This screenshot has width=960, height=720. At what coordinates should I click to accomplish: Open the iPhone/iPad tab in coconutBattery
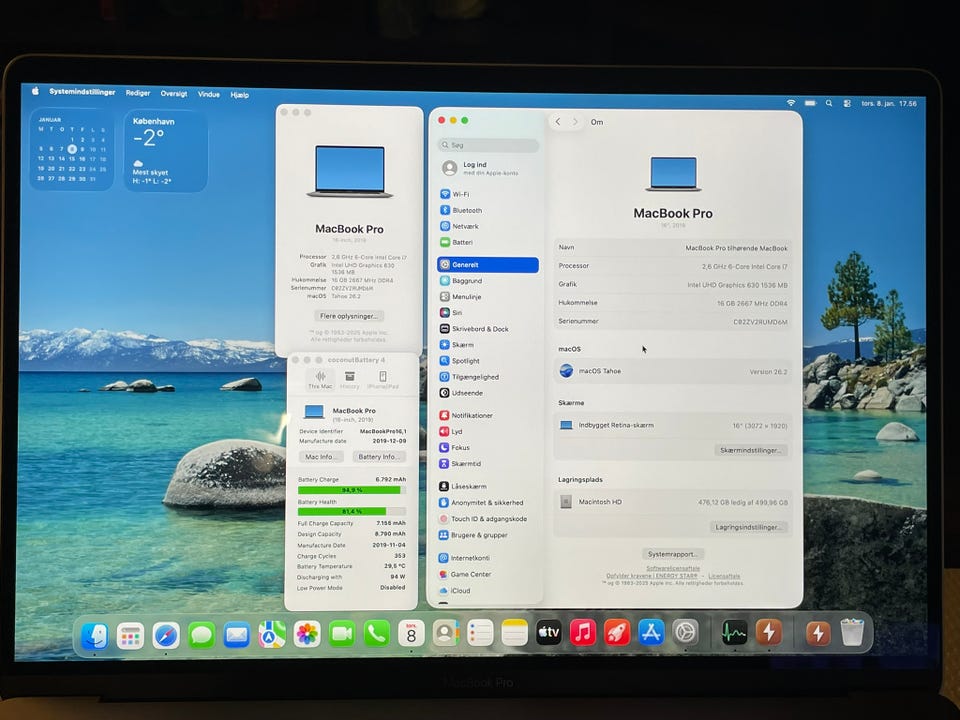(383, 379)
